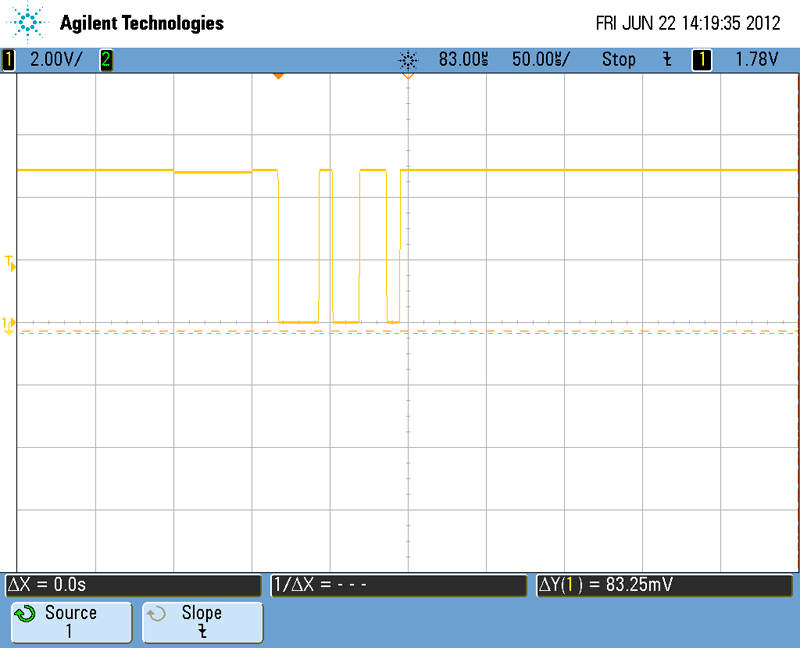Click the hollow orange time reference marker
Screen dimensions: 800x648
(408, 77)
